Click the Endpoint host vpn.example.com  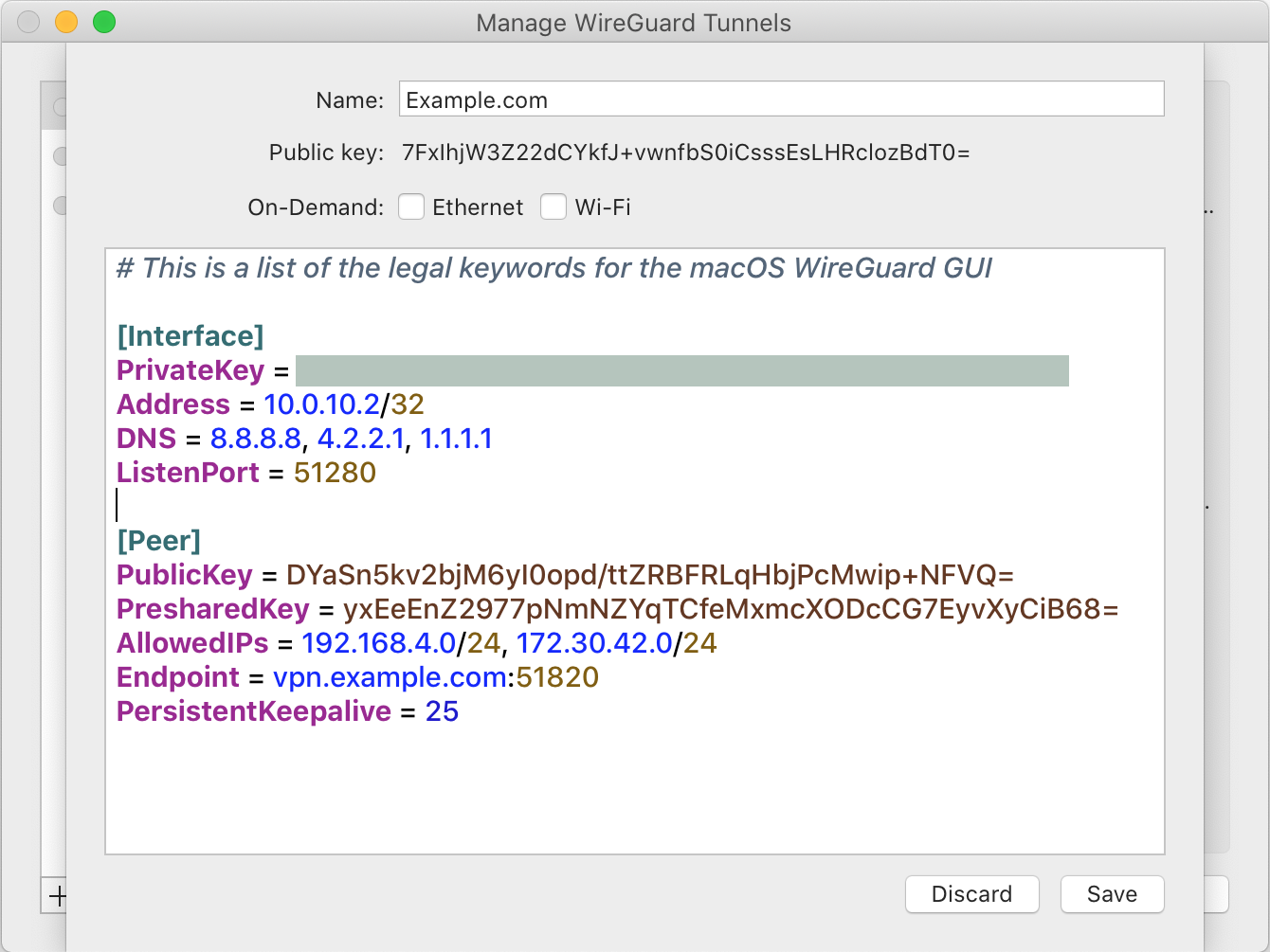coord(390,677)
